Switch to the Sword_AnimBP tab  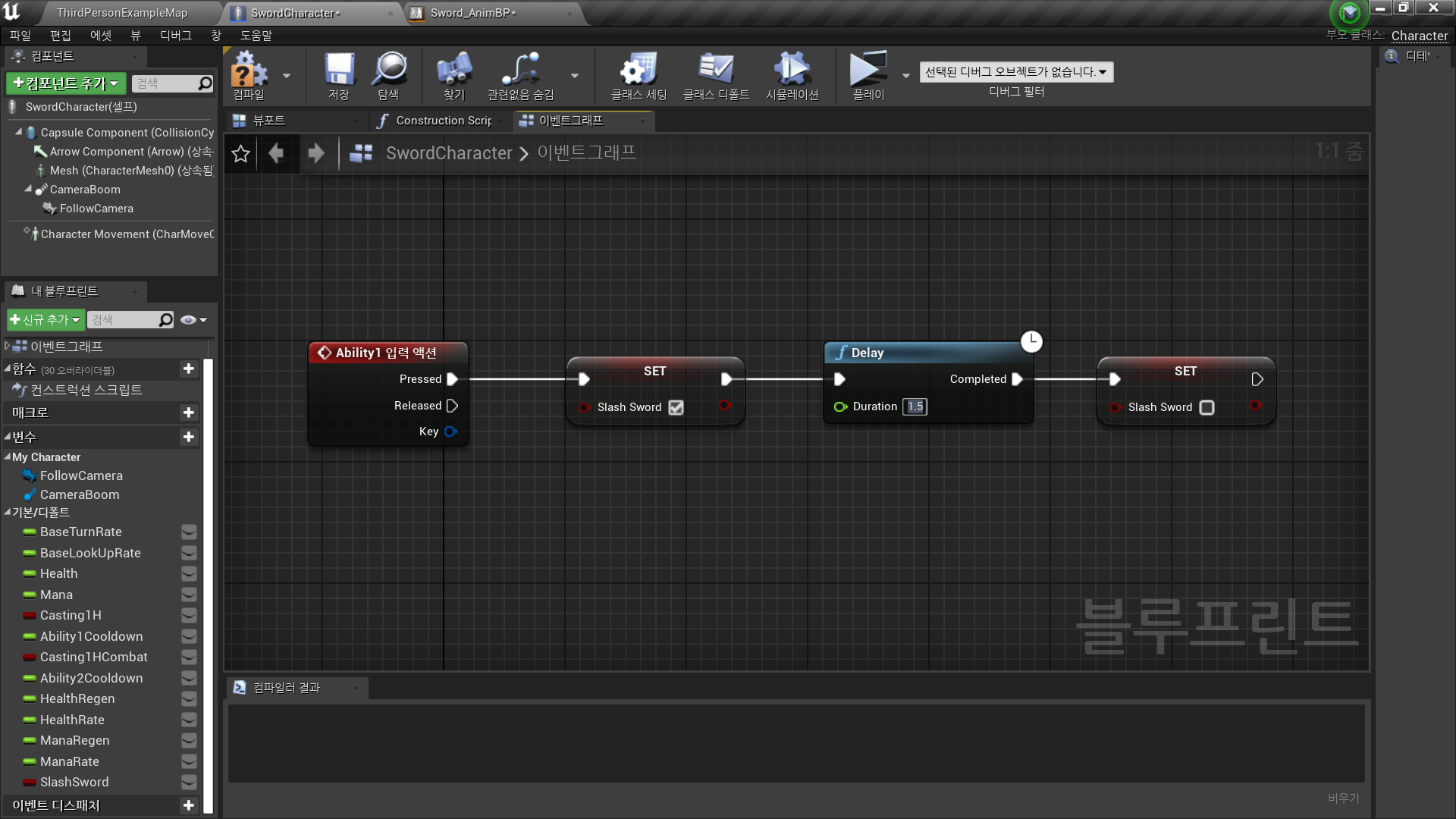[469, 13]
